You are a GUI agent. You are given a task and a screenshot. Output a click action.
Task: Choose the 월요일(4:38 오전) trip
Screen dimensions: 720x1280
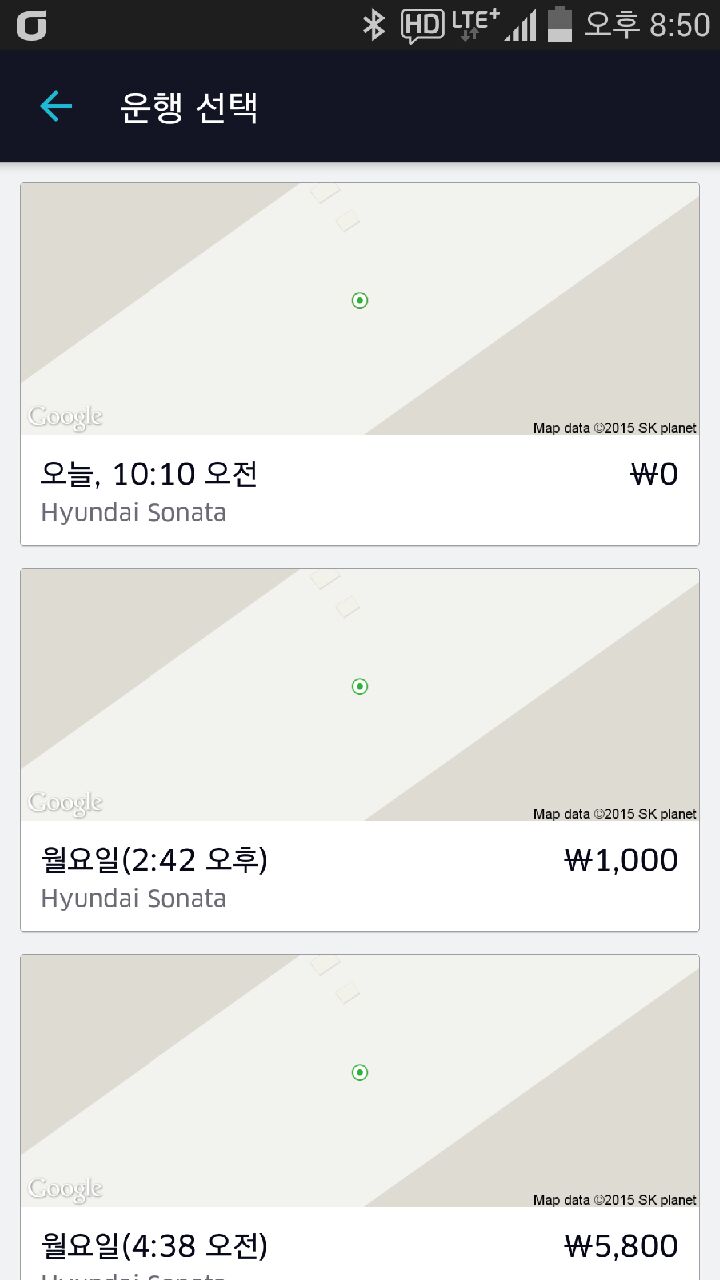(155, 1246)
